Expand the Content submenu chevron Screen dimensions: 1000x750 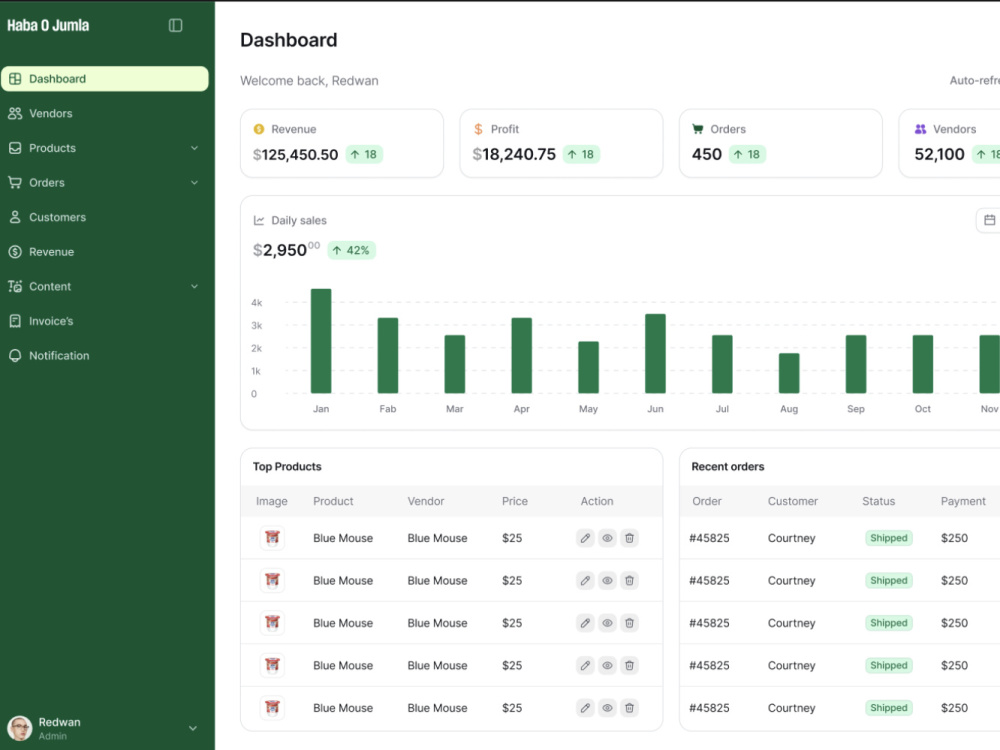(x=194, y=286)
